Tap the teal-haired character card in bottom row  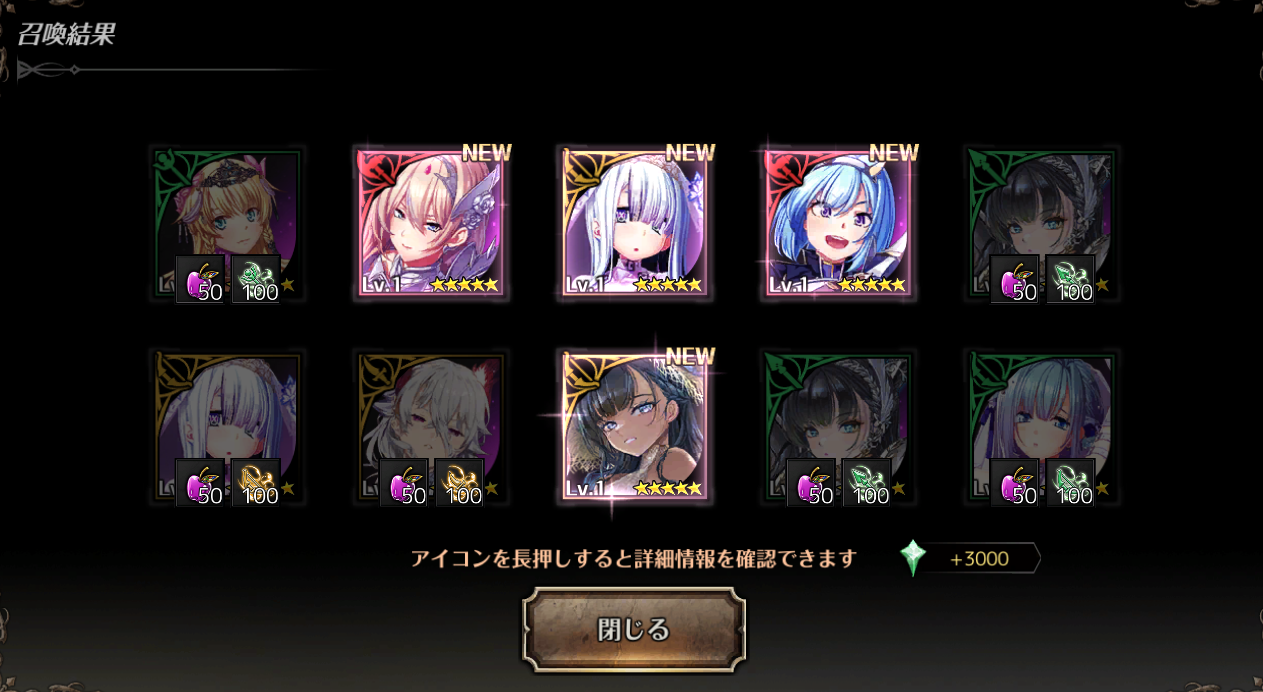coord(1041,427)
